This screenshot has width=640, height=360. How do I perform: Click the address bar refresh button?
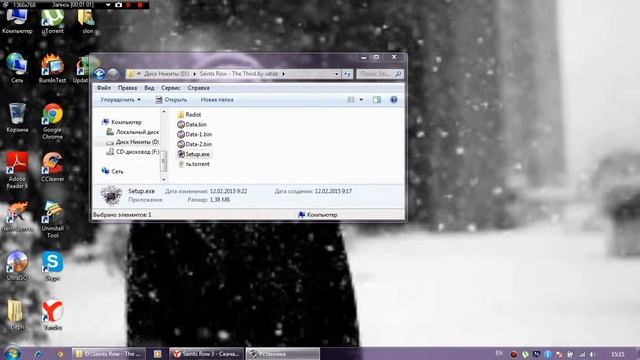[347, 74]
